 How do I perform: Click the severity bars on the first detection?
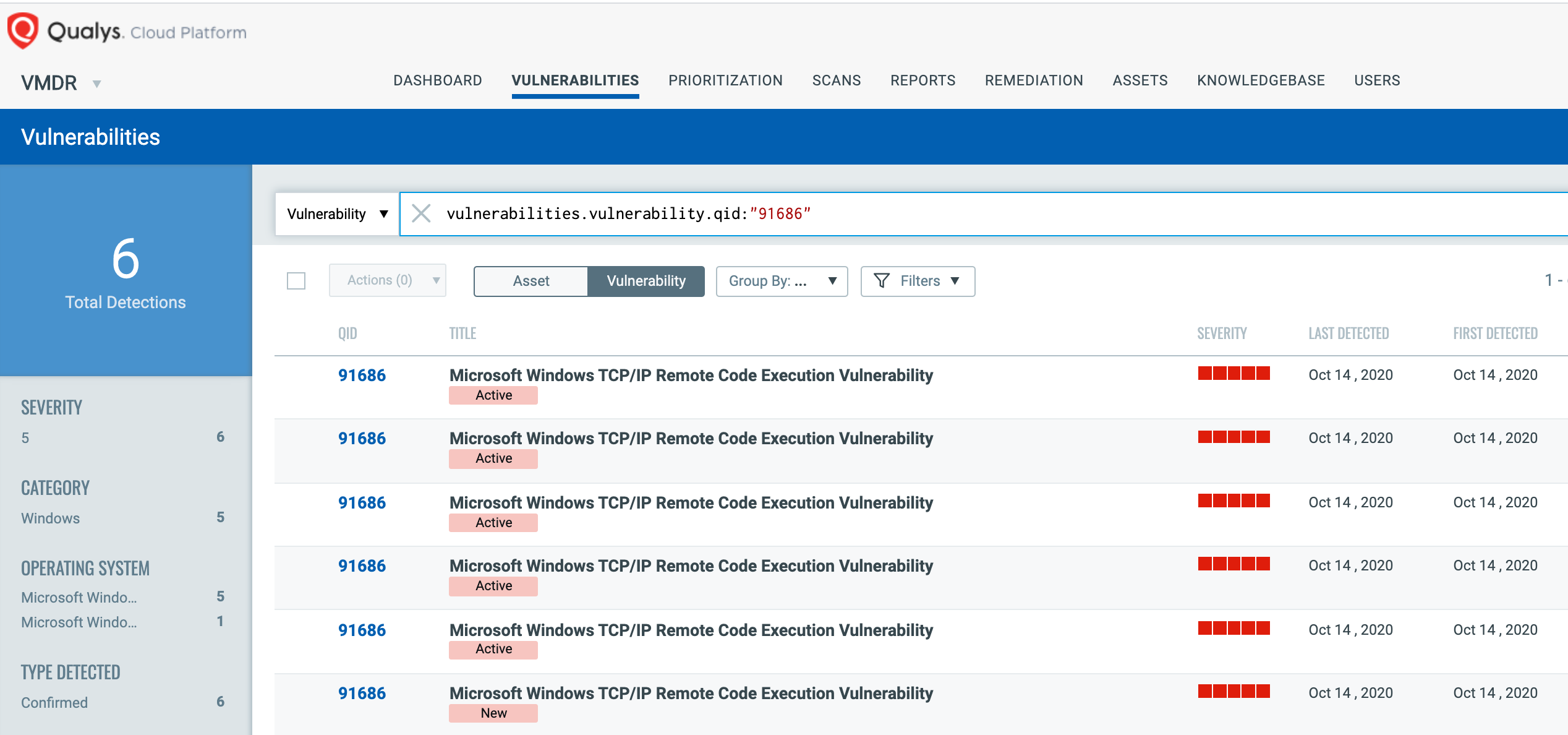pyautogui.click(x=1233, y=374)
